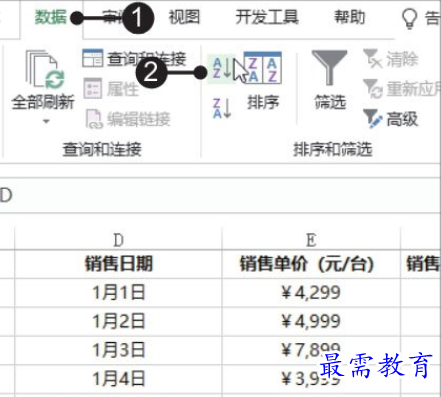The image size is (441, 397).
Task: Sort ascending with A-Z icon
Action: (222, 69)
